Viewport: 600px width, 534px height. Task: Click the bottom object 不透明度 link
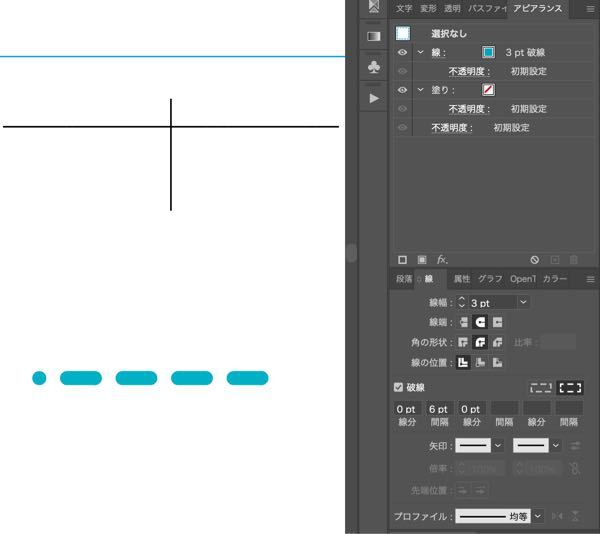coord(452,128)
